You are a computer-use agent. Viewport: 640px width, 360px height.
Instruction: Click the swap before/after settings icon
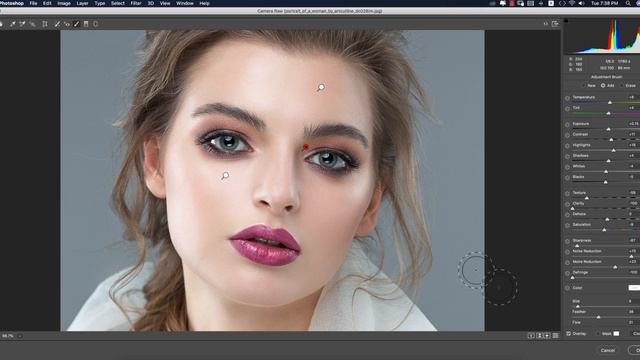(539, 336)
